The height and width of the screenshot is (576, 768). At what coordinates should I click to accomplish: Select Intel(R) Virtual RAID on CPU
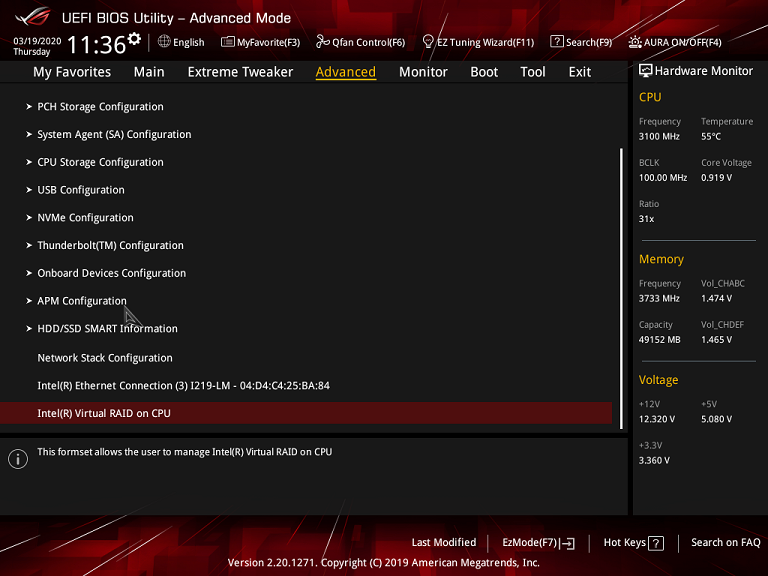click(306, 413)
